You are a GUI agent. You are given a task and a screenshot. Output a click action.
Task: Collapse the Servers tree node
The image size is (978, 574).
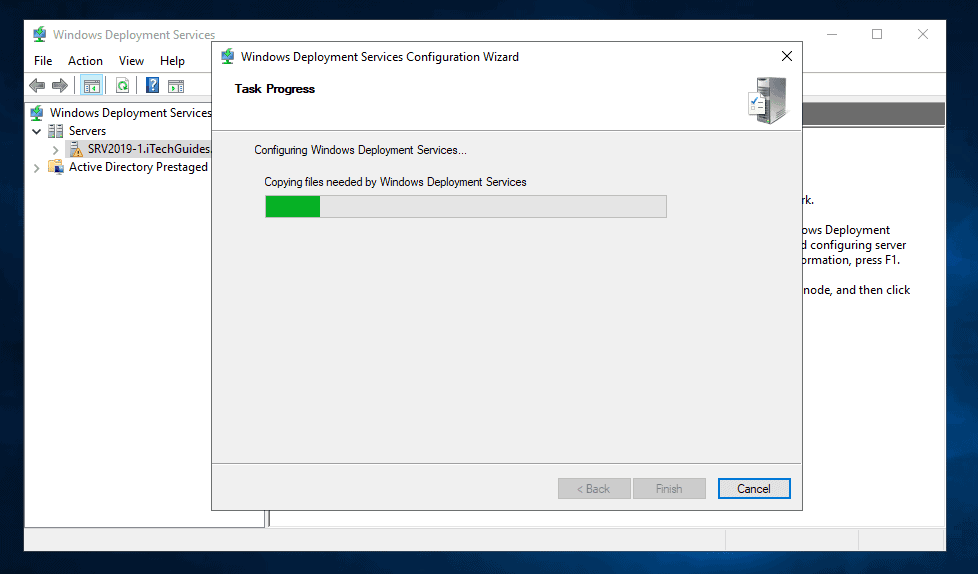pyautogui.click(x=37, y=131)
